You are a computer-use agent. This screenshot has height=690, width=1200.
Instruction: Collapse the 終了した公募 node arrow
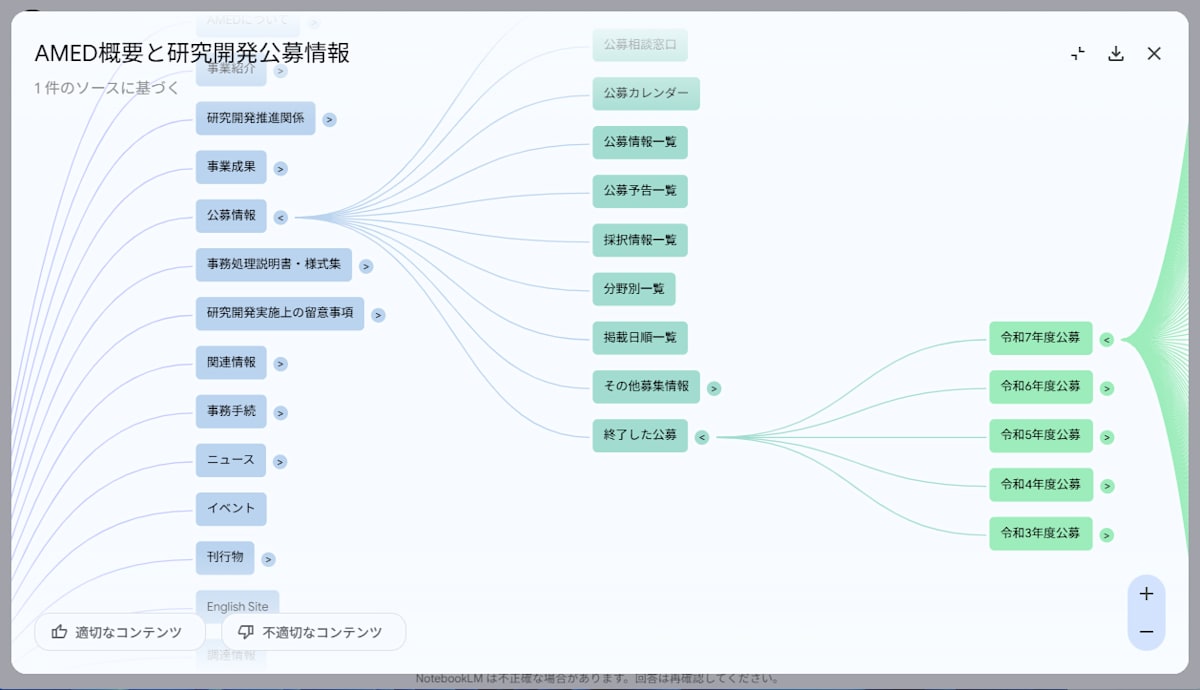pyautogui.click(x=702, y=437)
